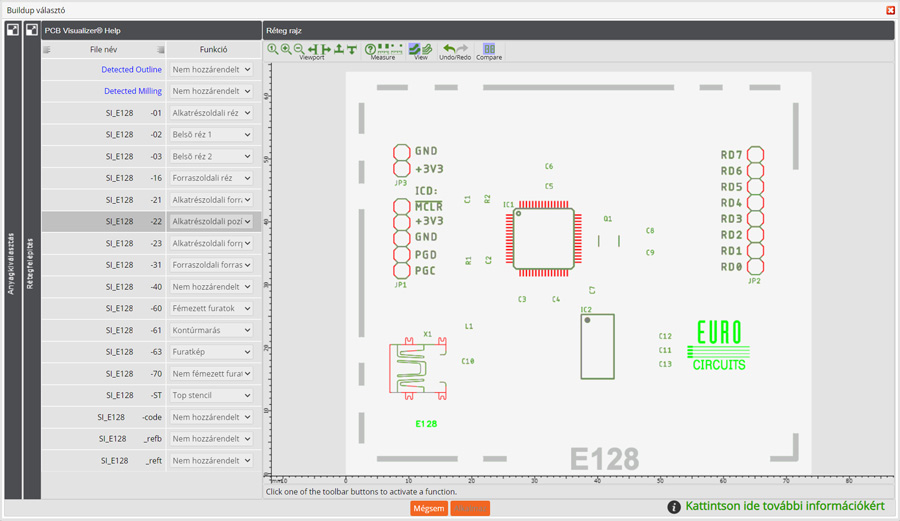Click the Undo arrow icon
This screenshot has width=900, height=521.
(x=449, y=49)
